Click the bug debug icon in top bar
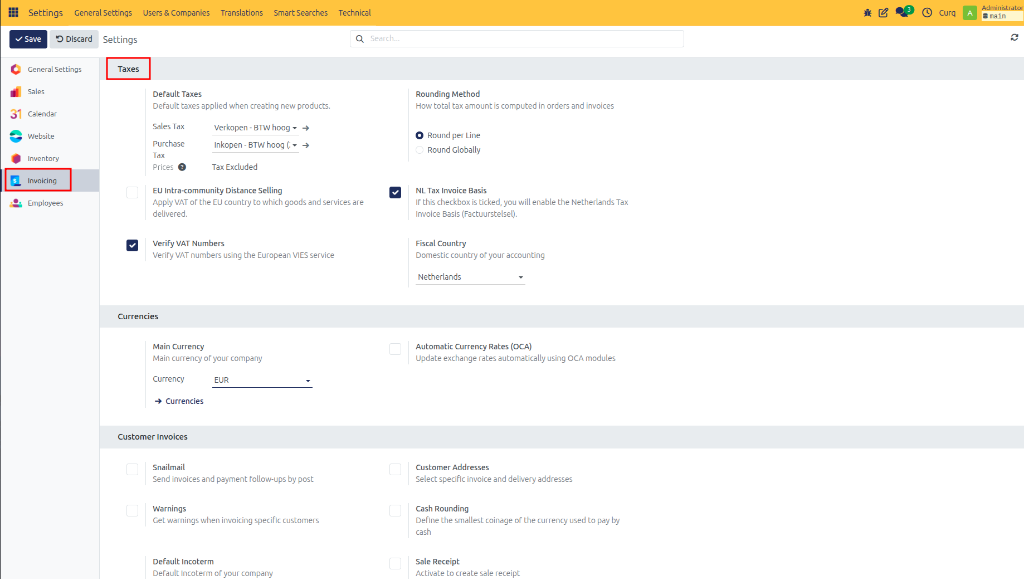 [x=867, y=12]
